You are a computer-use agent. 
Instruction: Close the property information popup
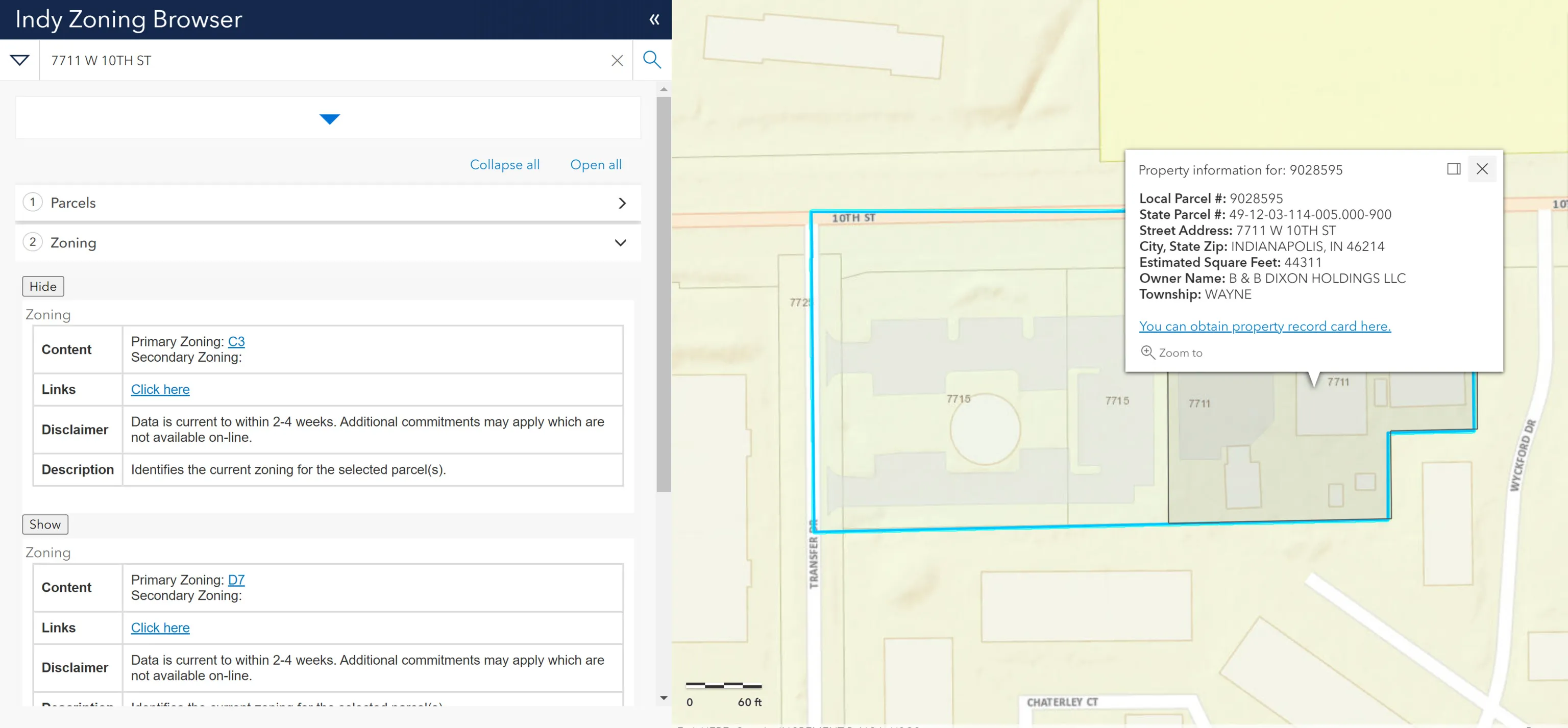1482,169
